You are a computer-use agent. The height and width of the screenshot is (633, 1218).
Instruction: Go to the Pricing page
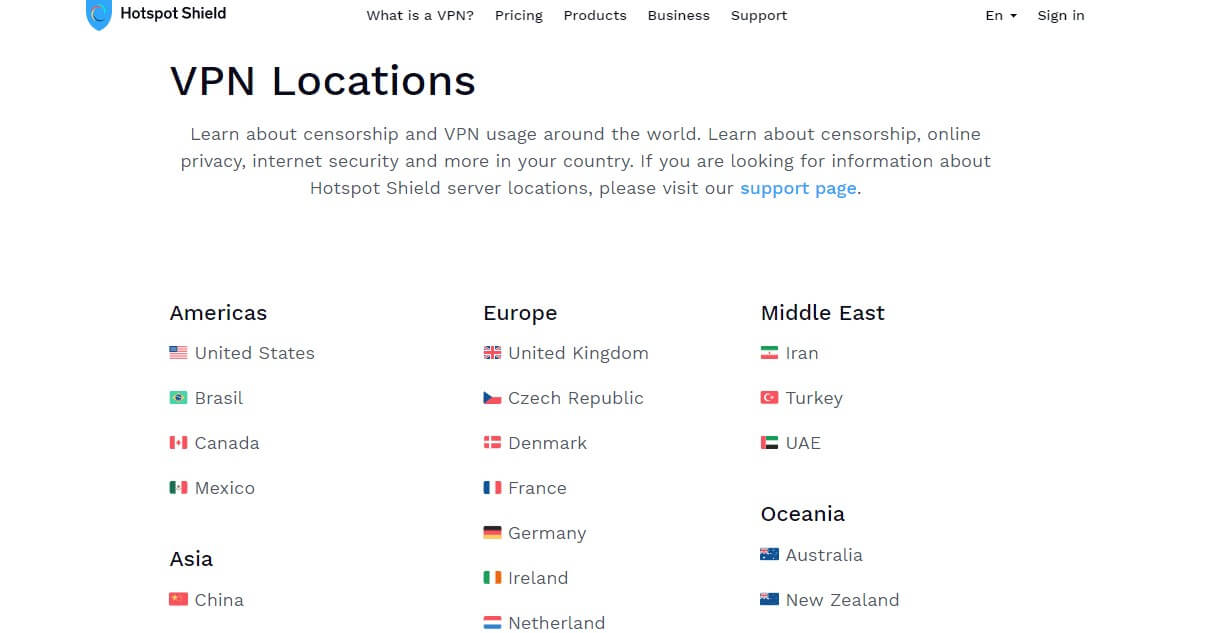click(519, 15)
